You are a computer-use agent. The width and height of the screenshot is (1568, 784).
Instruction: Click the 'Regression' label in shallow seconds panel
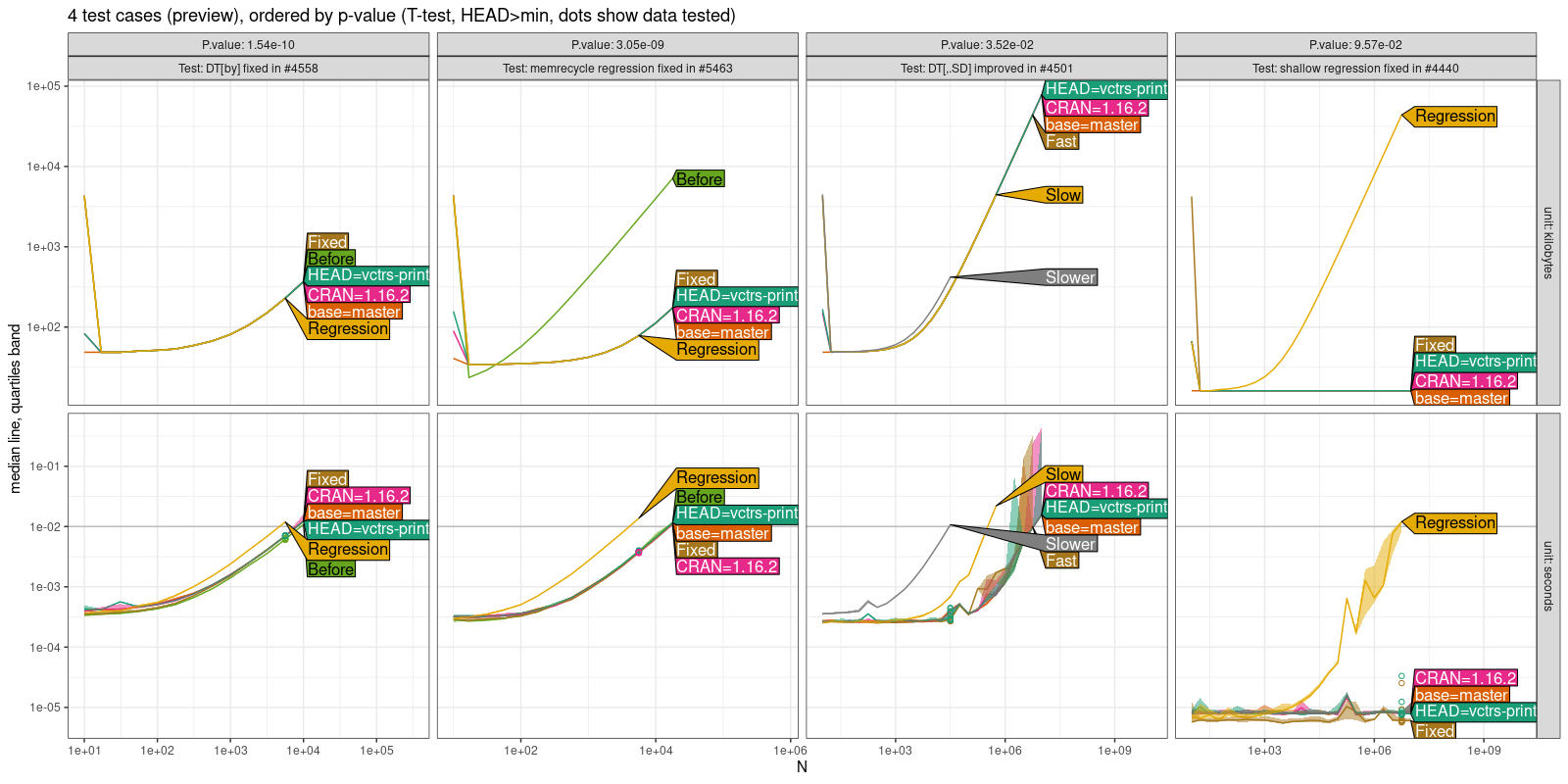(x=1455, y=522)
